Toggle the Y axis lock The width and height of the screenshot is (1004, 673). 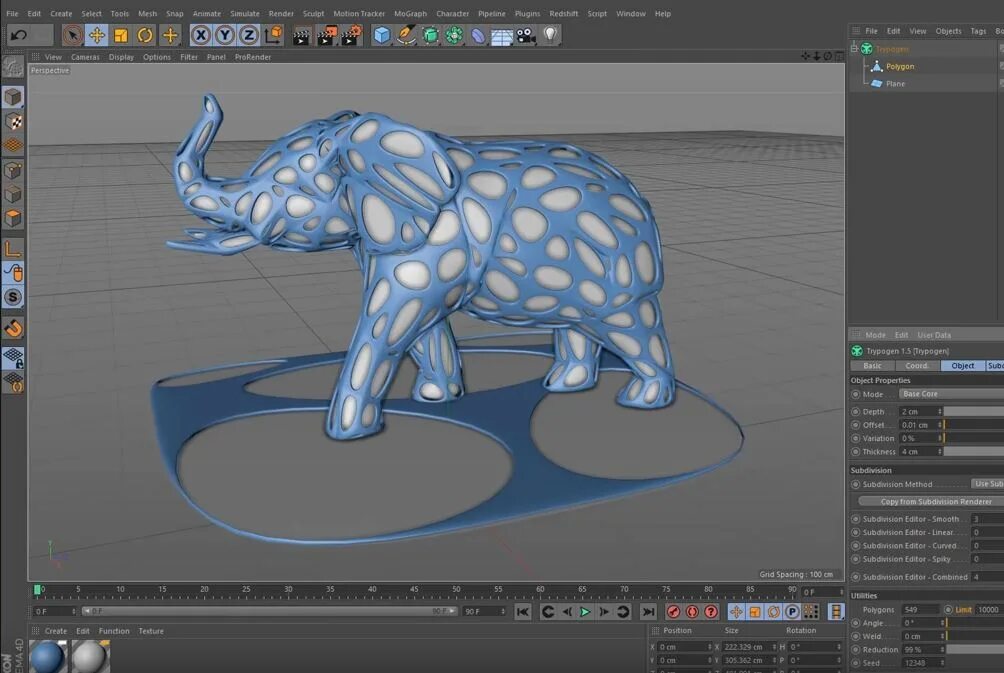[x=225, y=35]
